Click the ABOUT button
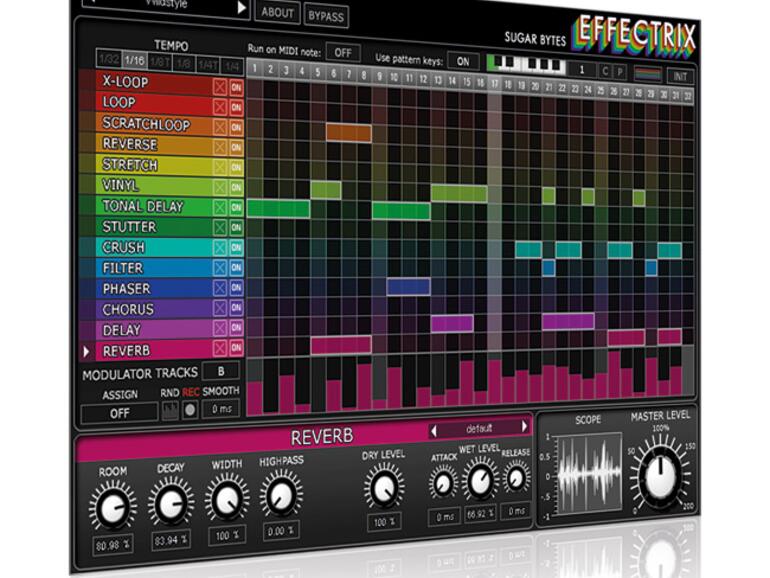 tap(277, 12)
